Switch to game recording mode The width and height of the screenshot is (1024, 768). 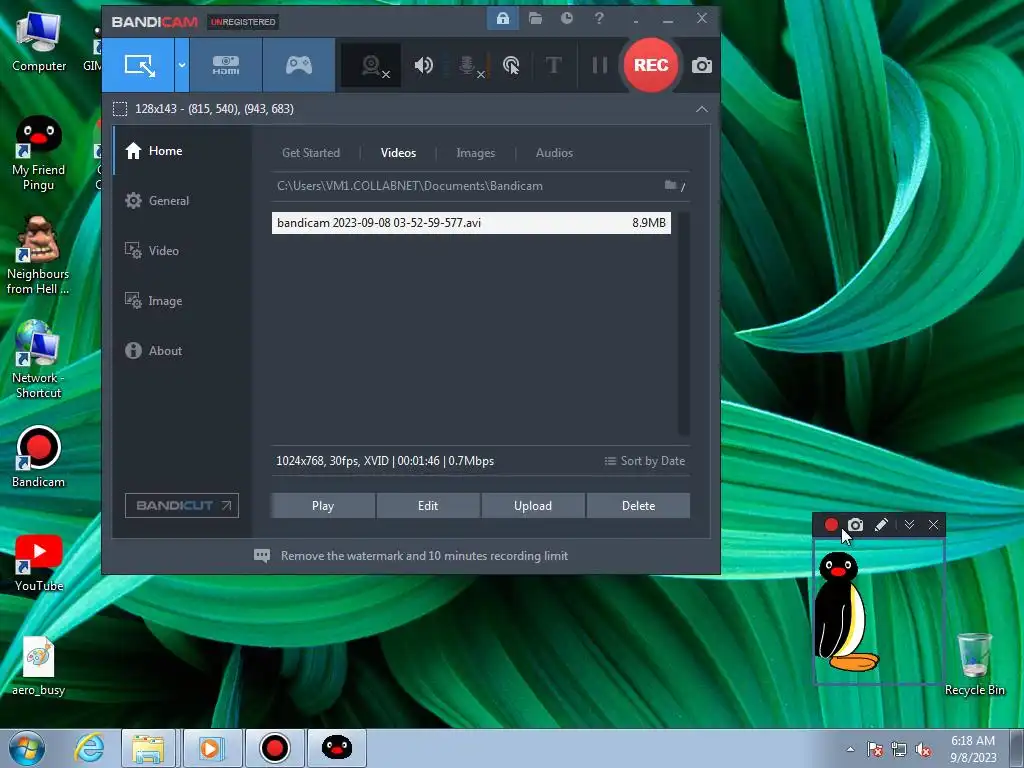coord(299,65)
